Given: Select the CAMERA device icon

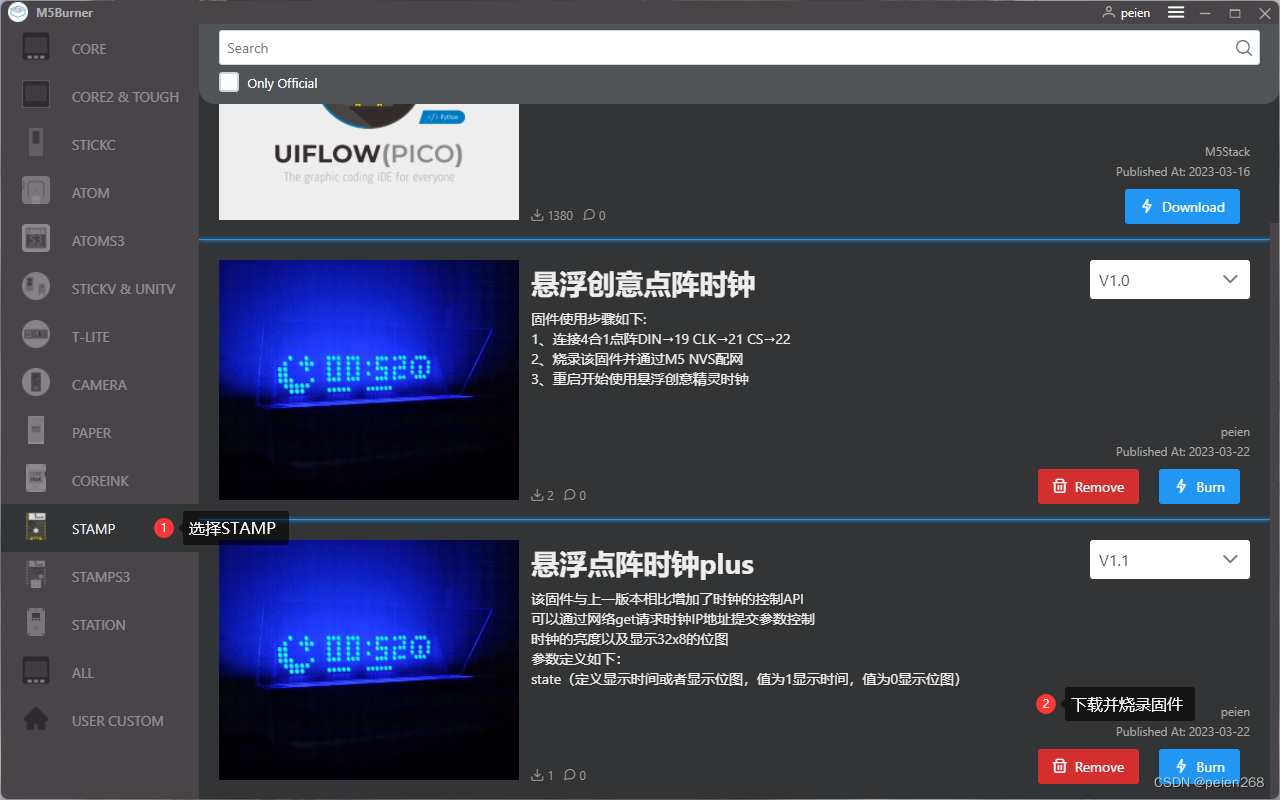Looking at the screenshot, I should coord(37,384).
